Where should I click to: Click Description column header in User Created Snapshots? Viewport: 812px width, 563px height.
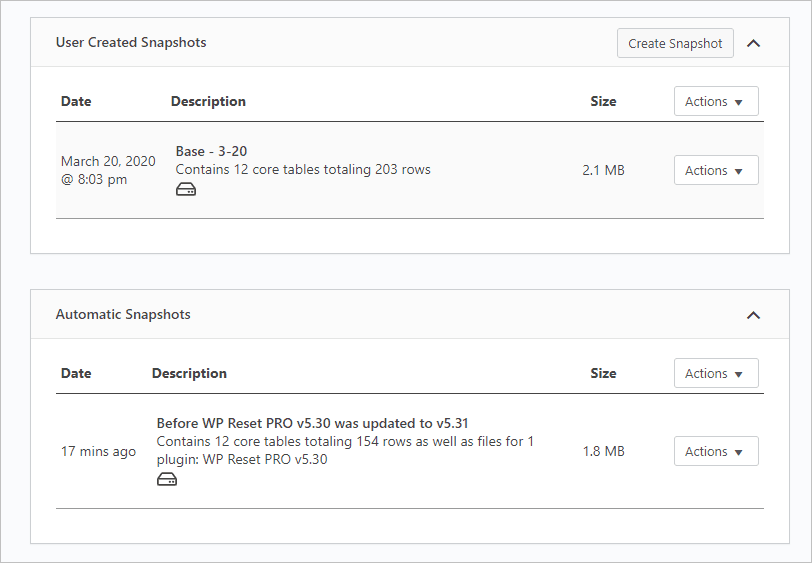tap(208, 102)
